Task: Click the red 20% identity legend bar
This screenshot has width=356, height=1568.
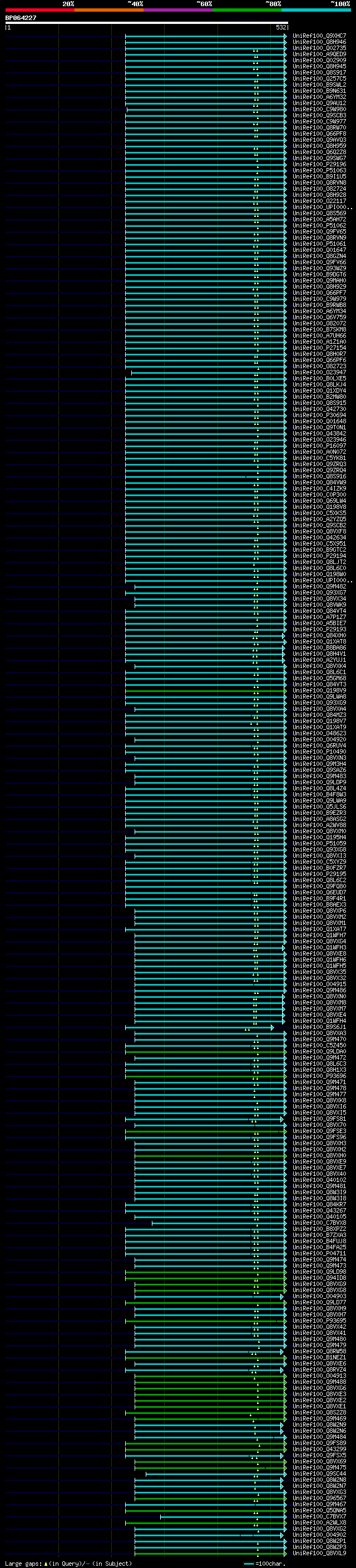Action: point(40,10)
